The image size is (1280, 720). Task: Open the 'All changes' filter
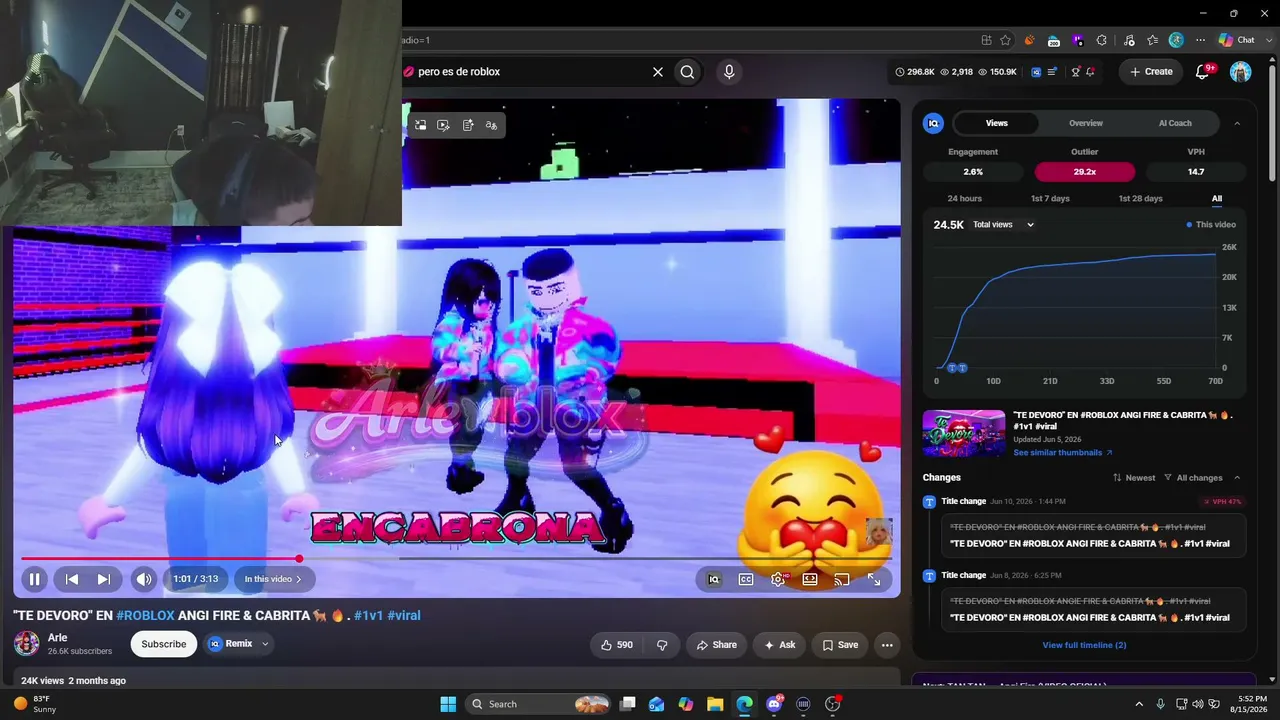[1193, 478]
